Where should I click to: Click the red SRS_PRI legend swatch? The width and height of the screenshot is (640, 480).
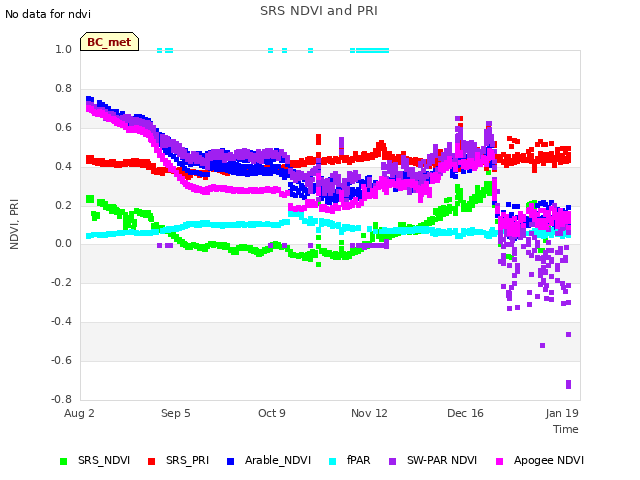click(x=151, y=461)
